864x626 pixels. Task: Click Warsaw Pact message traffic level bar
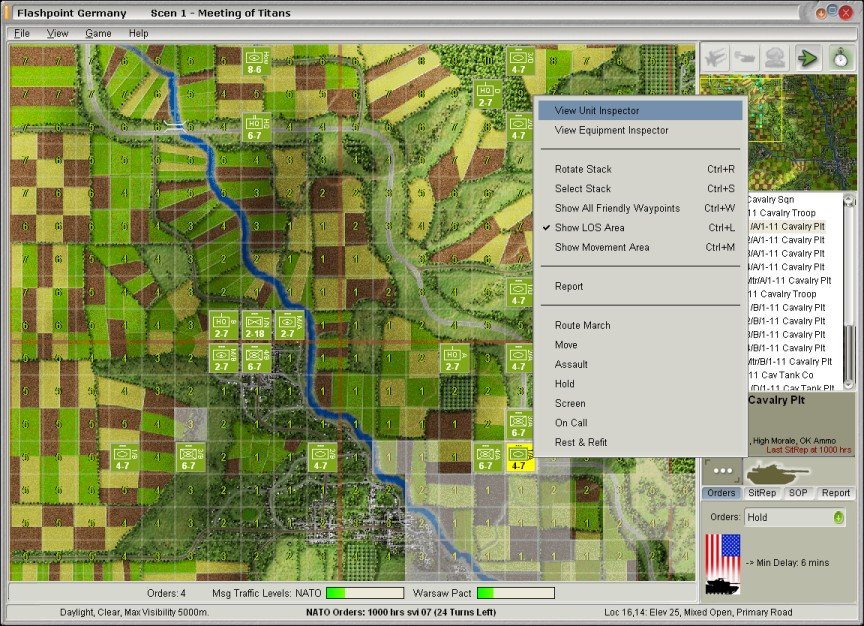coord(516,593)
